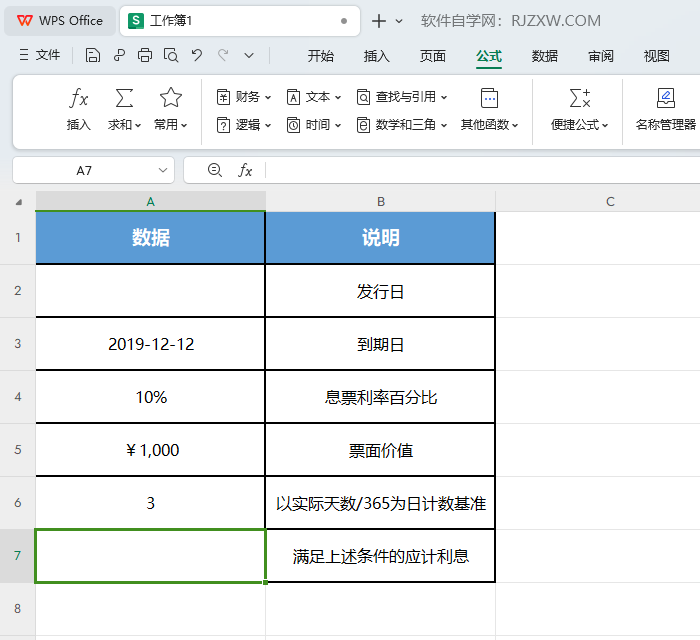700x640 pixels.
Task: Select empty cell A2 next to 发行日
Action: (150, 291)
